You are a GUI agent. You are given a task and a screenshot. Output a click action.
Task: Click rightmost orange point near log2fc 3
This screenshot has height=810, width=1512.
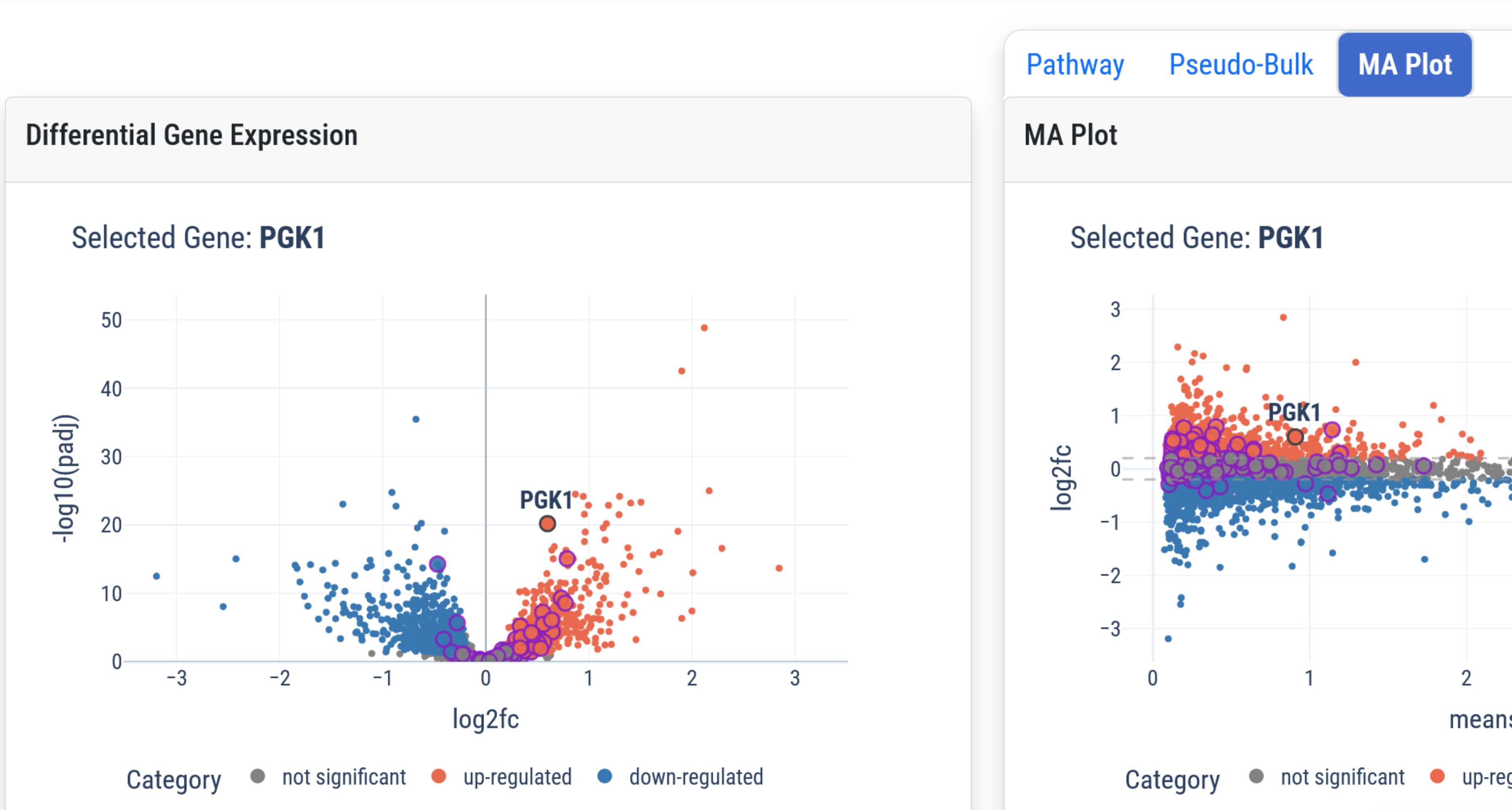(779, 568)
